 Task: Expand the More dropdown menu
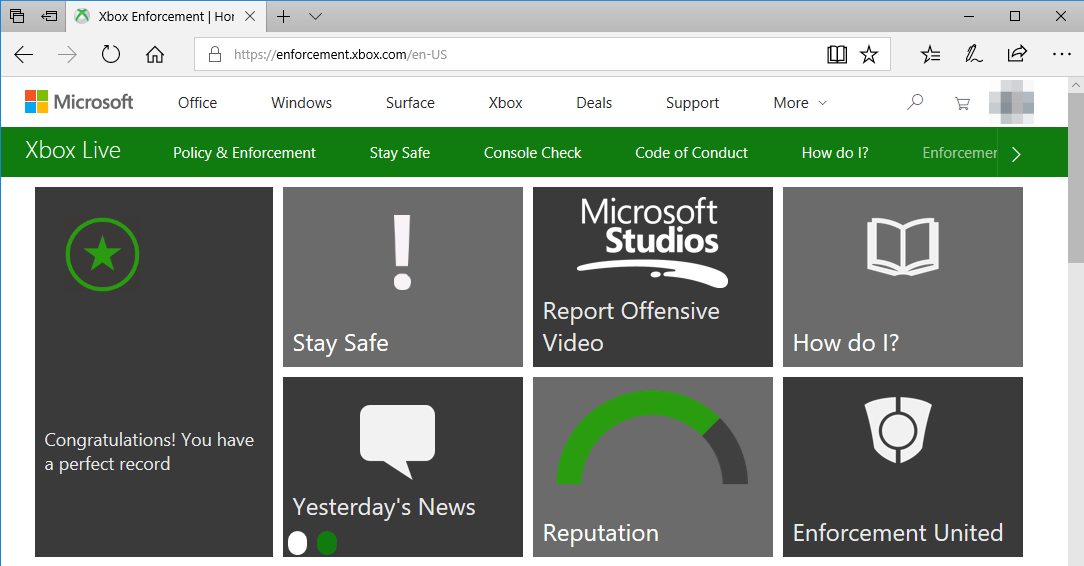point(800,103)
